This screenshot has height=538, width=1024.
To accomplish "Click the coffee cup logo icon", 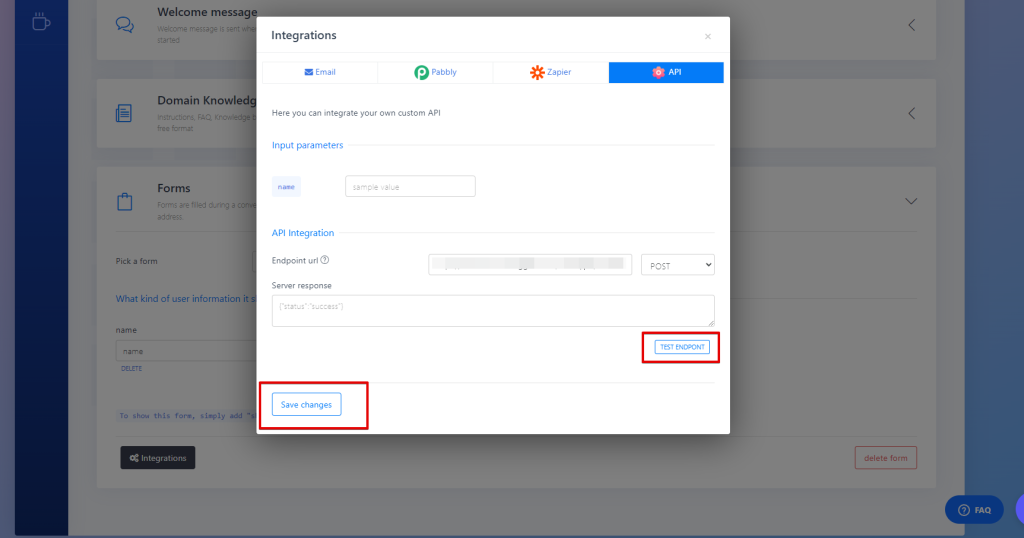I will [41, 21].
